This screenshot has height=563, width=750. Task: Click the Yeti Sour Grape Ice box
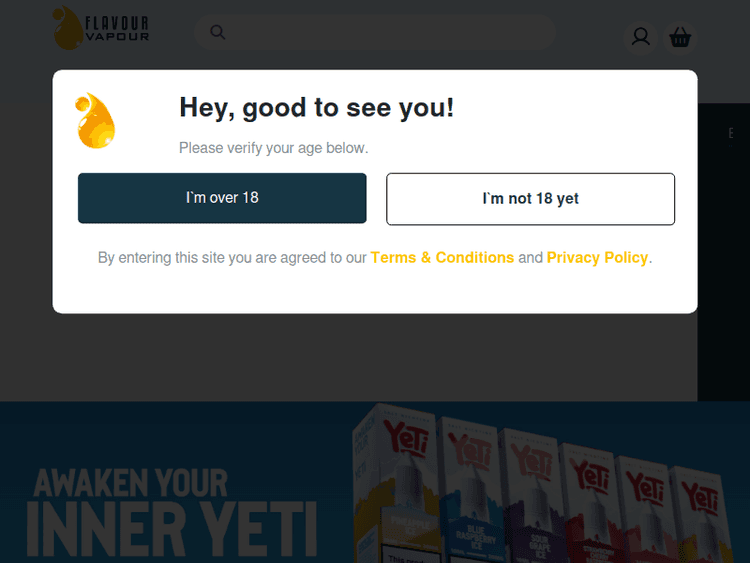[532, 497]
